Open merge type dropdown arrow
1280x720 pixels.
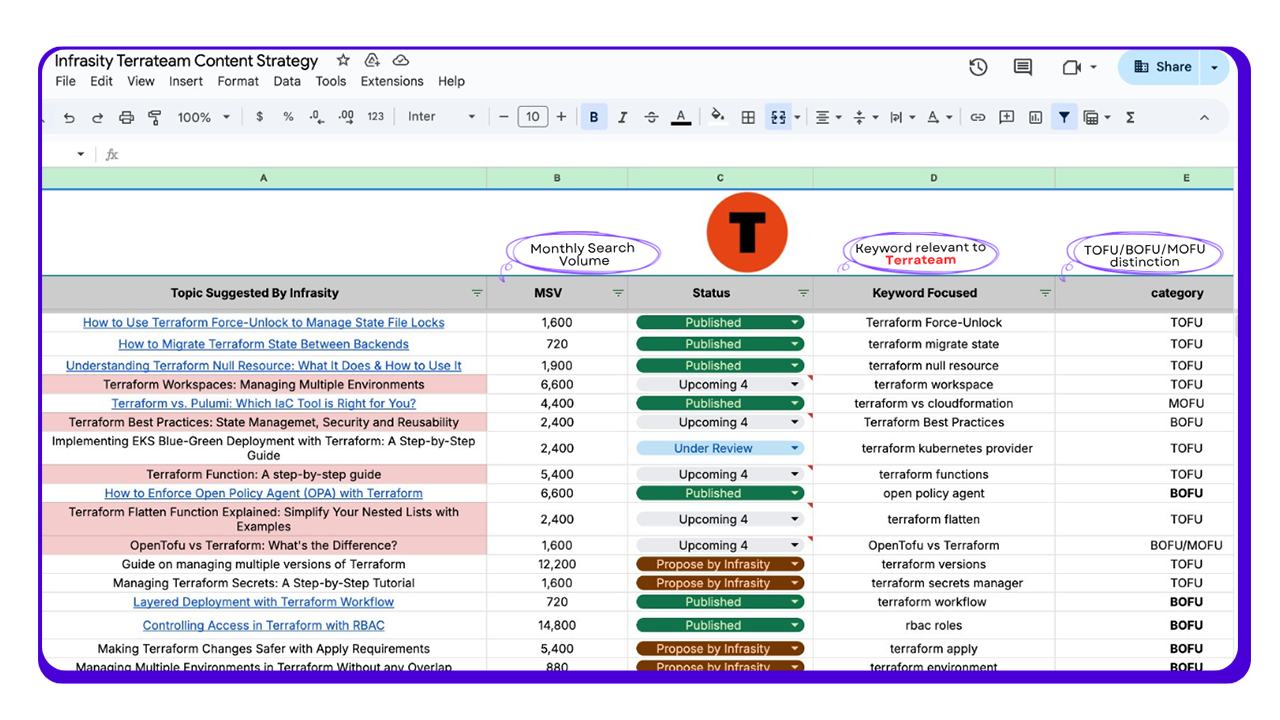797,118
